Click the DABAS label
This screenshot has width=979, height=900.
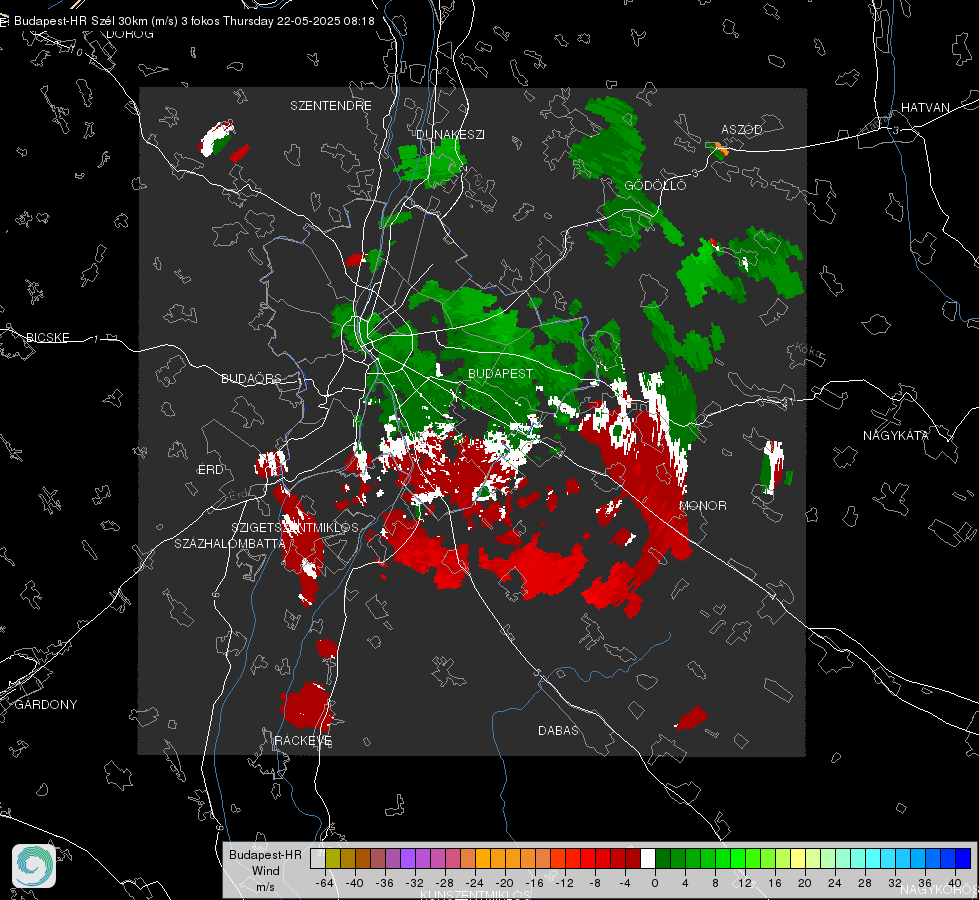558,730
